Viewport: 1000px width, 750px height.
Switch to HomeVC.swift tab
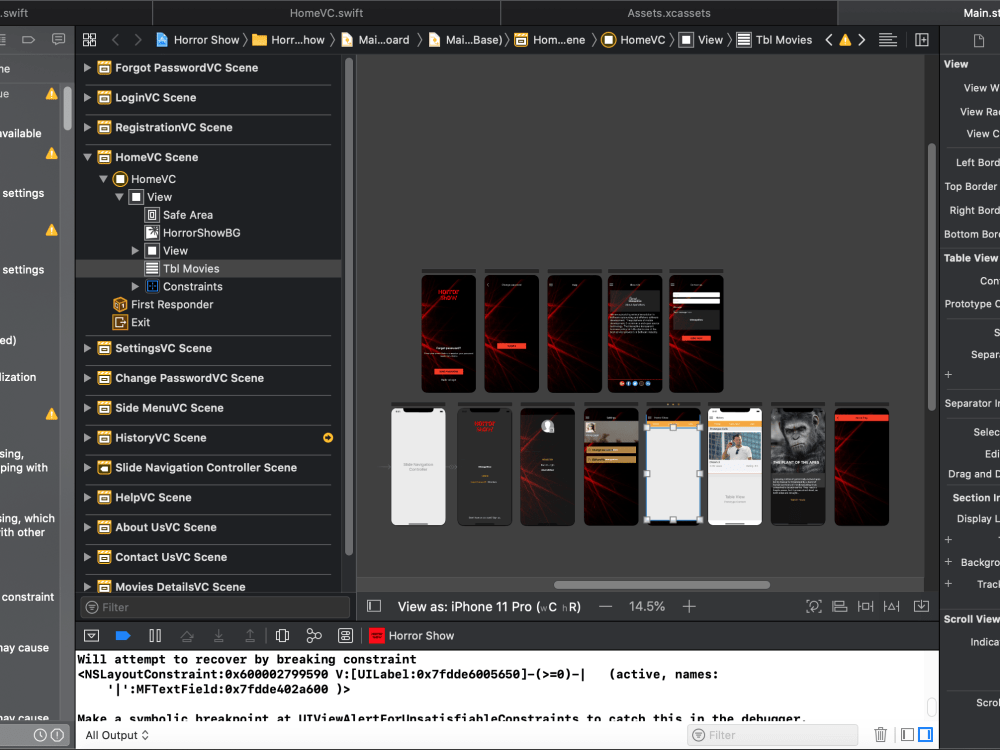coord(327,13)
